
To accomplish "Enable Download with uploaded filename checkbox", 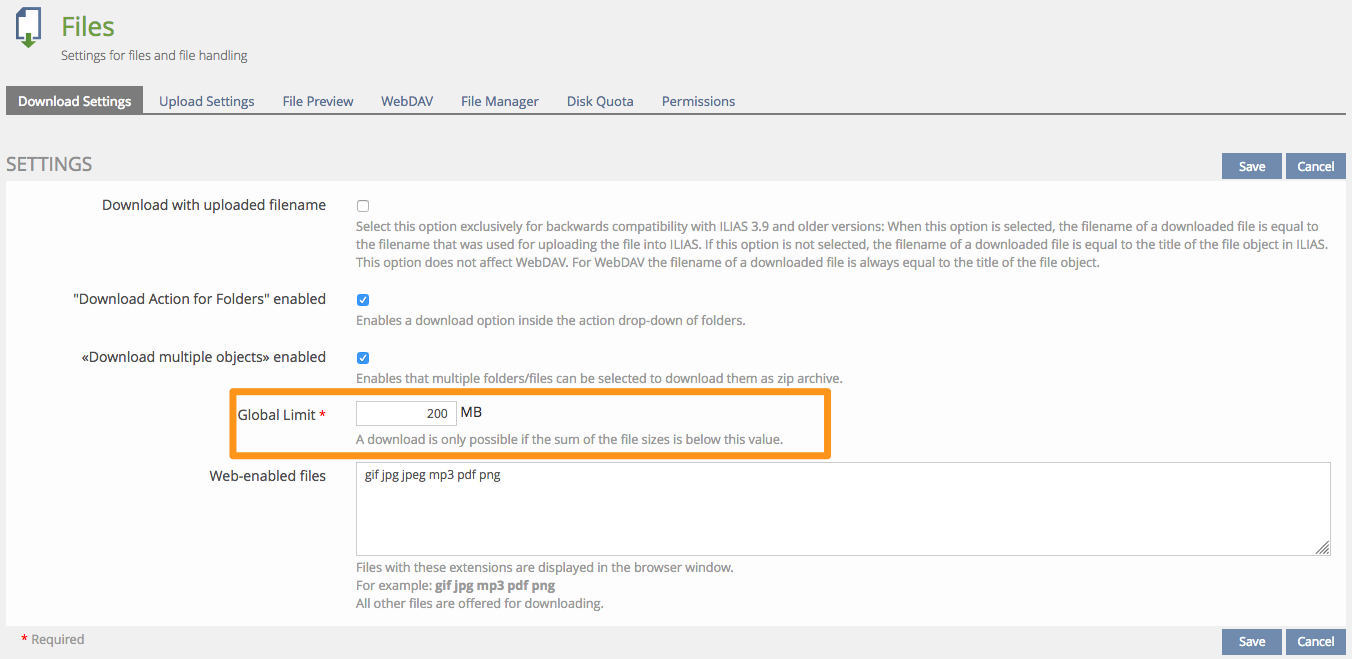I will point(363,206).
